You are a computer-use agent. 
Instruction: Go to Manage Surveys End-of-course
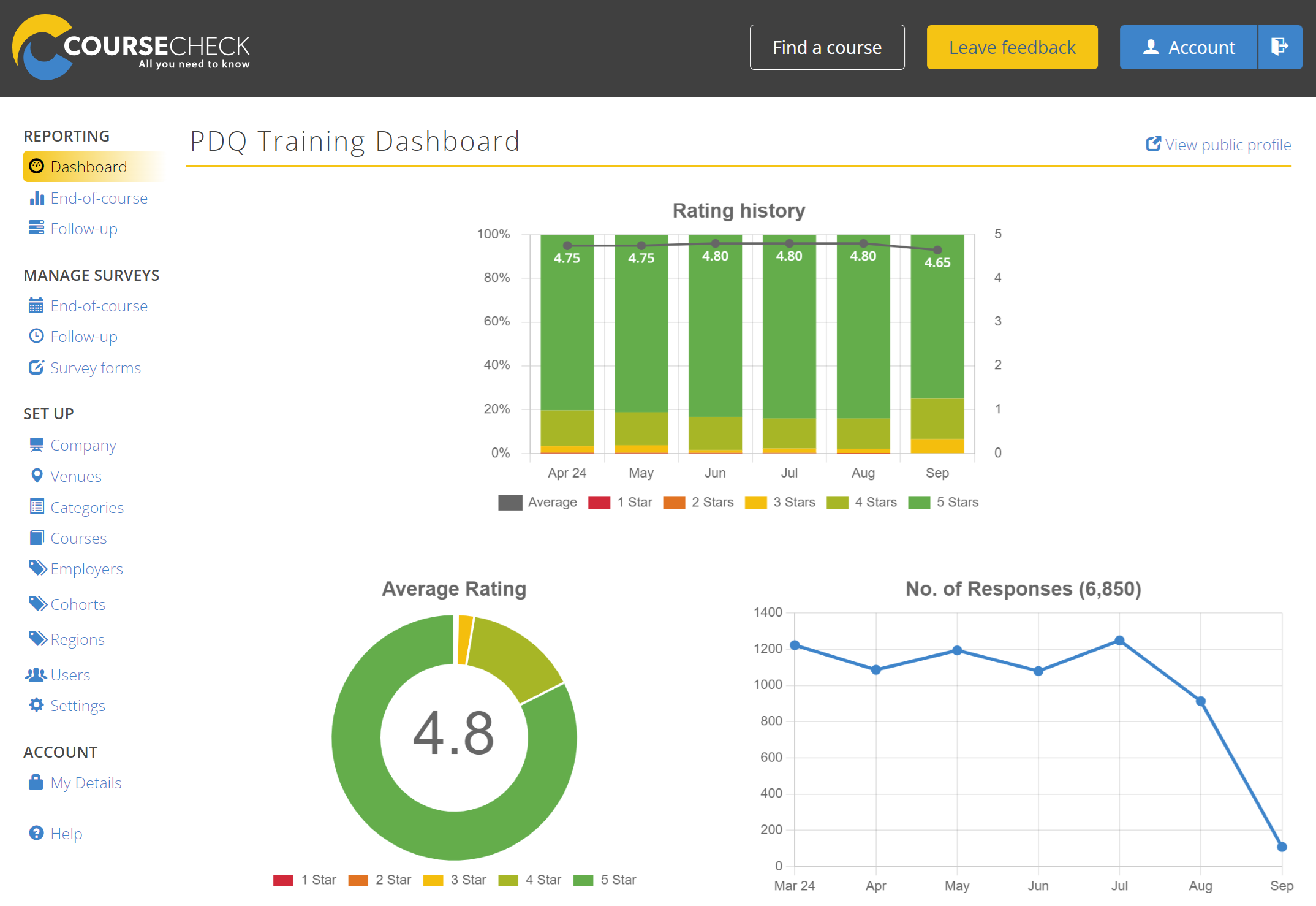point(99,306)
